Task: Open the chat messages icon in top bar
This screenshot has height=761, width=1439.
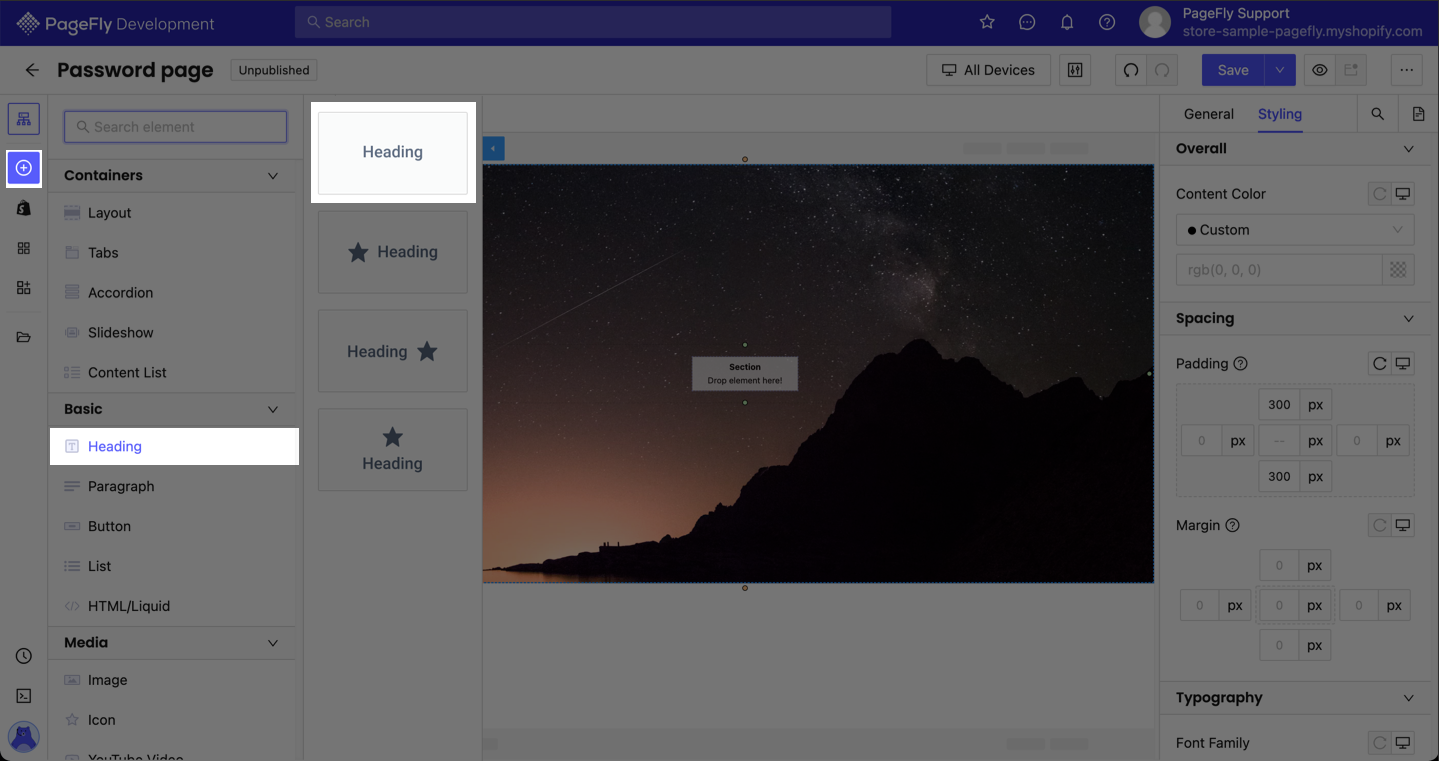Action: (x=1027, y=22)
